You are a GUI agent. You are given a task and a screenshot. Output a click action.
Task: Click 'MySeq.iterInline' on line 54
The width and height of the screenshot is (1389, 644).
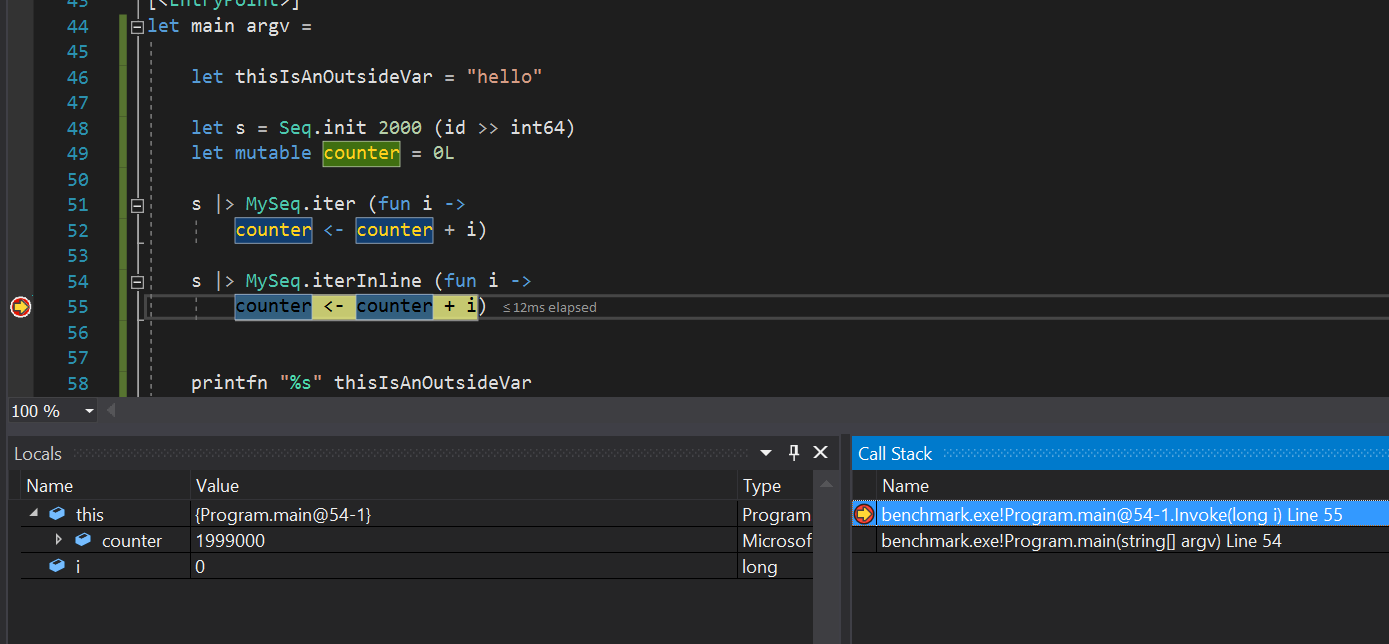pos(334,282)
